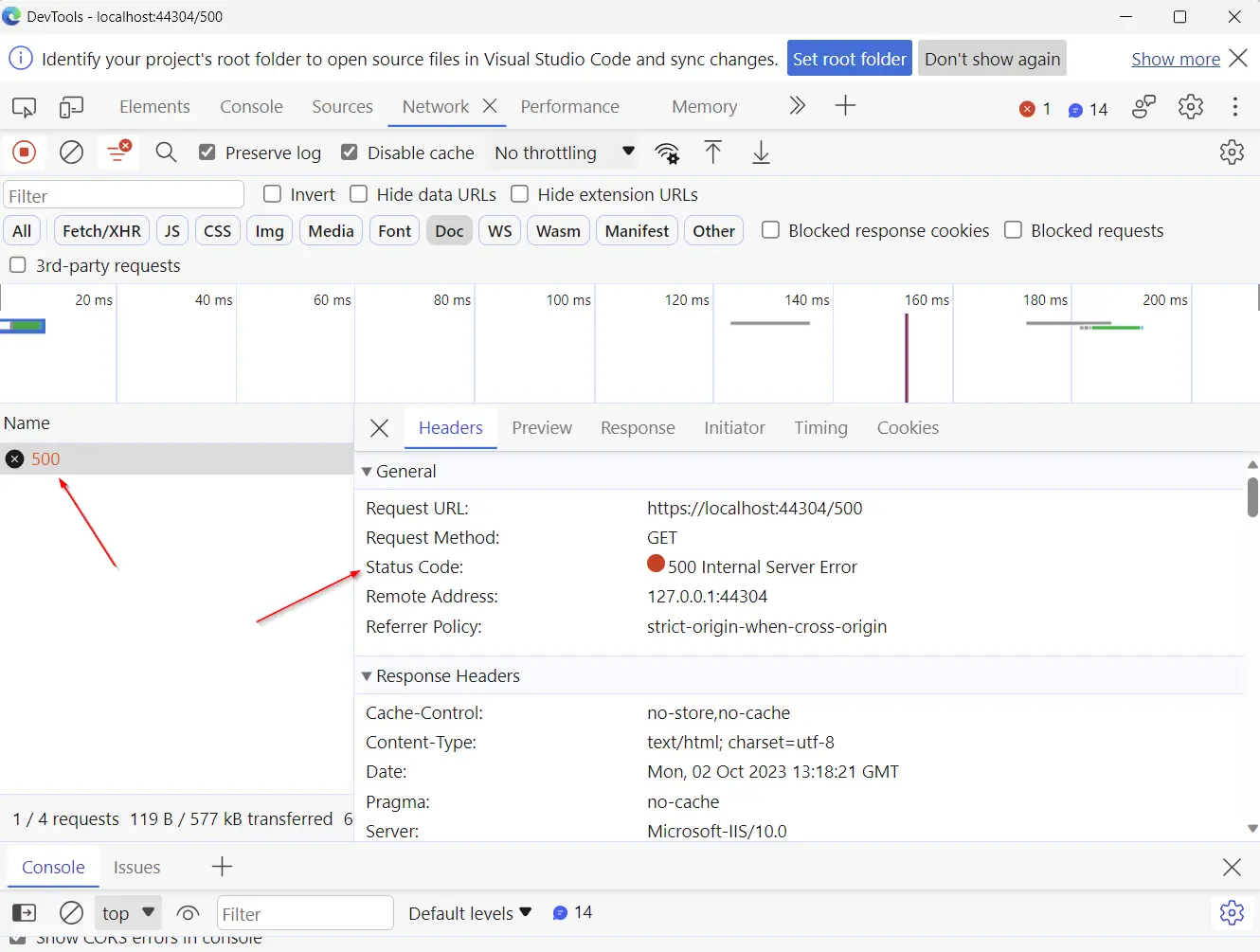Switch to the Timing tab

click(x=820, y=428)
